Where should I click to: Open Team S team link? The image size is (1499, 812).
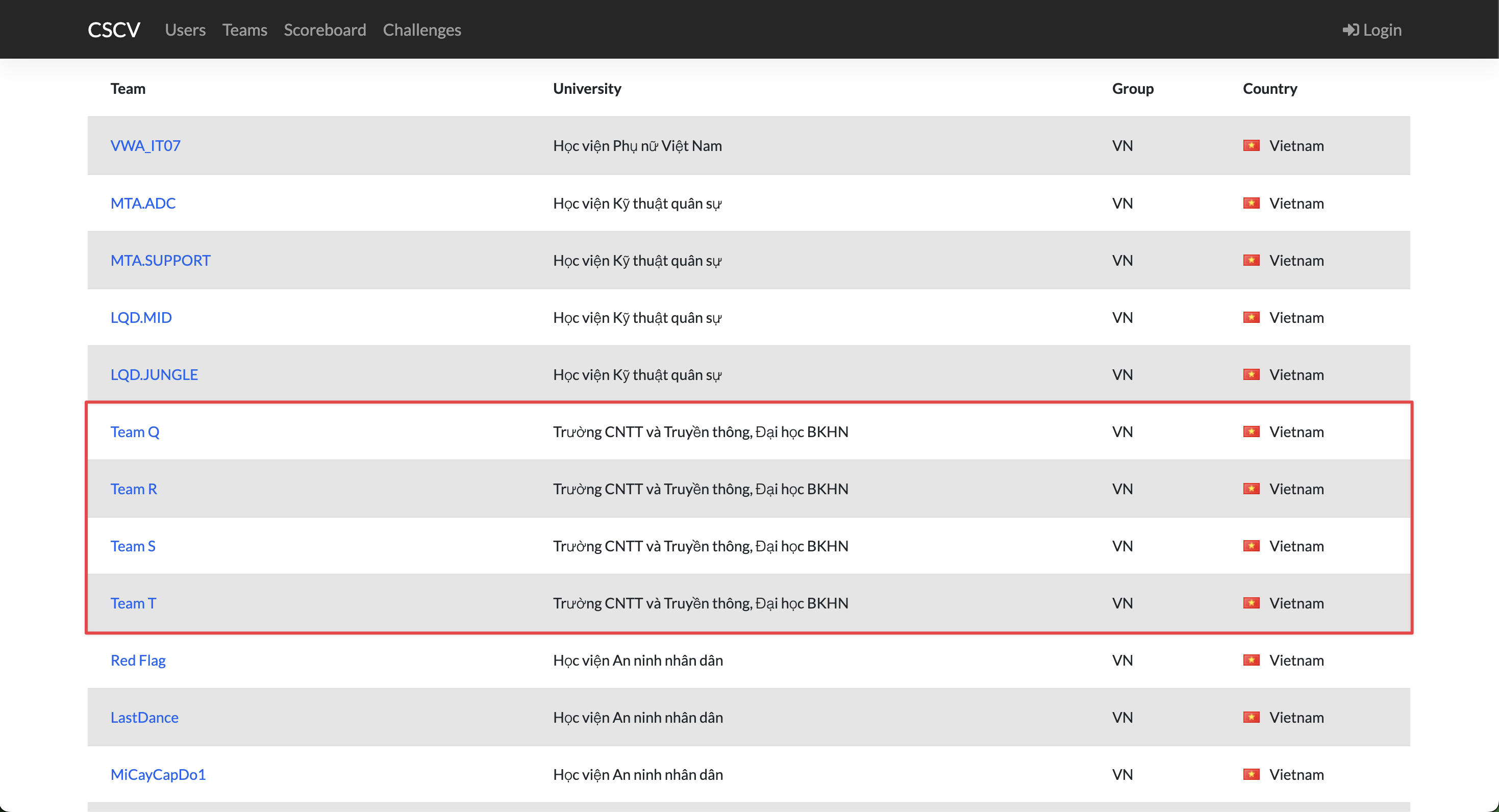(x=133, y=546)
